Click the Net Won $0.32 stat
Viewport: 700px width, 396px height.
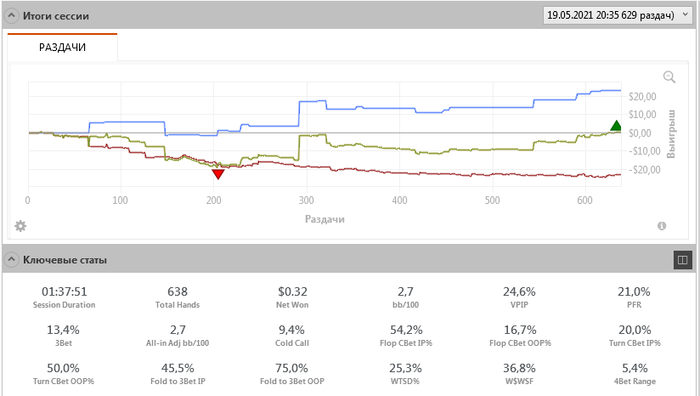pos(292,297)
